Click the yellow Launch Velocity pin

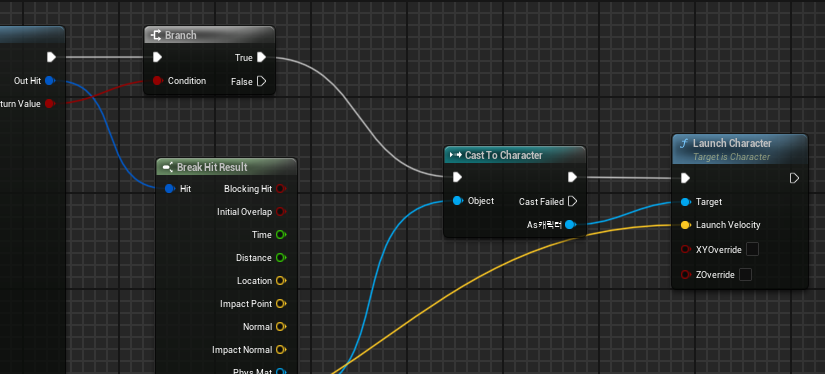click(685, 225)
